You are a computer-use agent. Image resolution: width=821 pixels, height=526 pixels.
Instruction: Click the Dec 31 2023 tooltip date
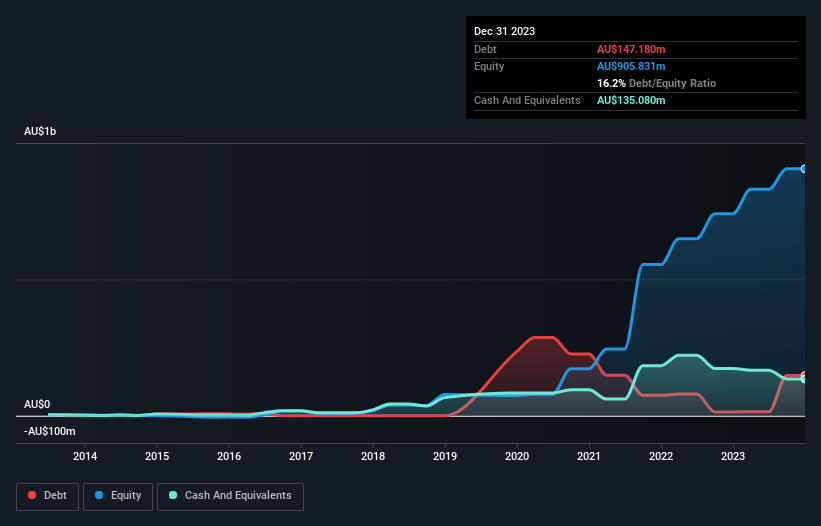click(x=504, y=31)
